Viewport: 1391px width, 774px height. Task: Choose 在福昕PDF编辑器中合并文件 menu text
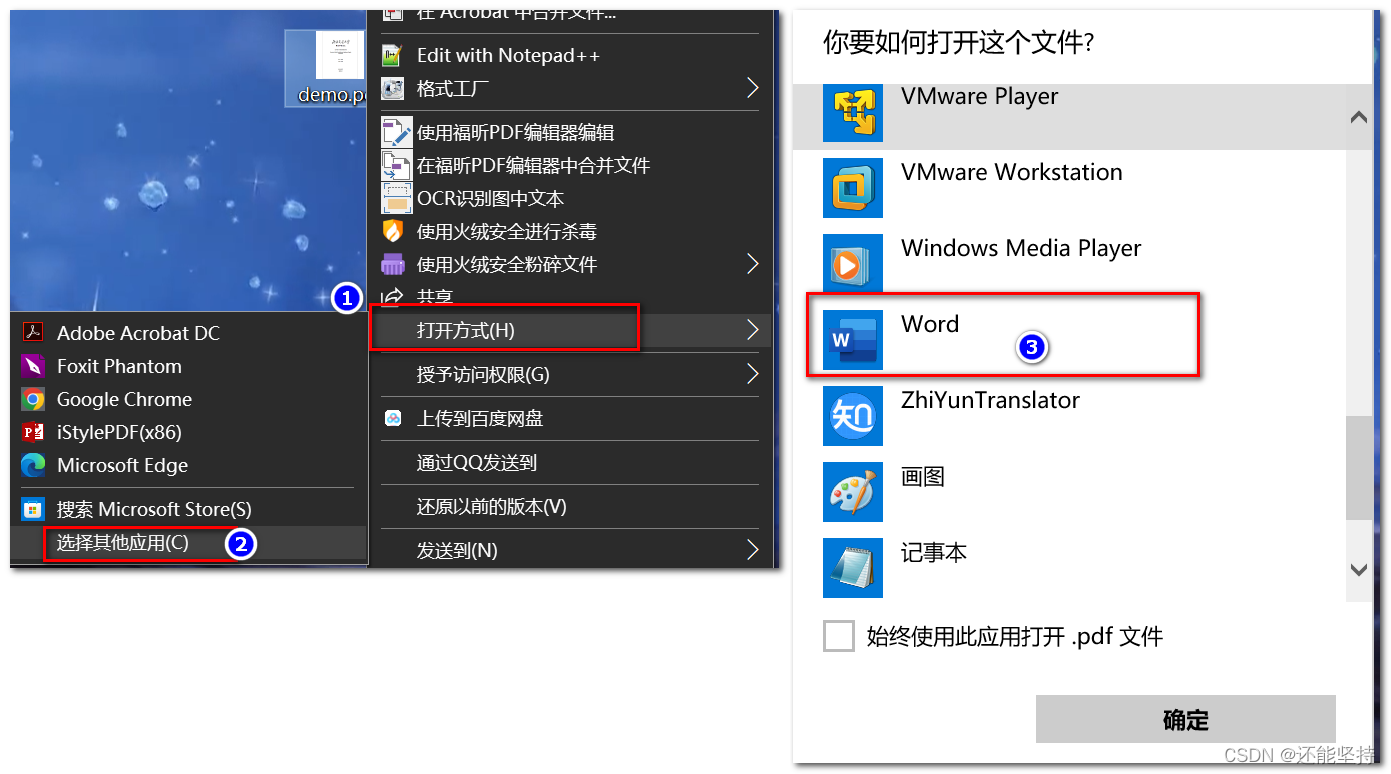(x=533, y=165)
